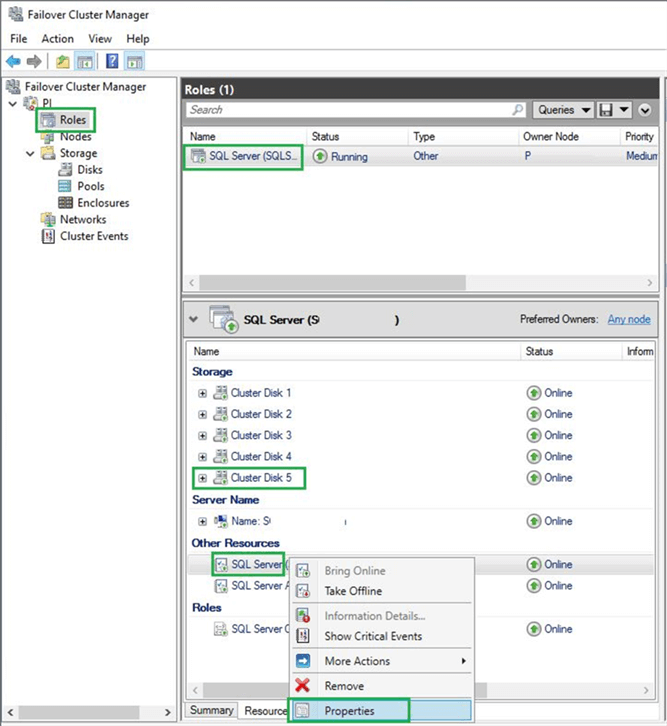The image size is (667, 726).
Task: Click the Up one level folder icon
Action: point(62,61)
